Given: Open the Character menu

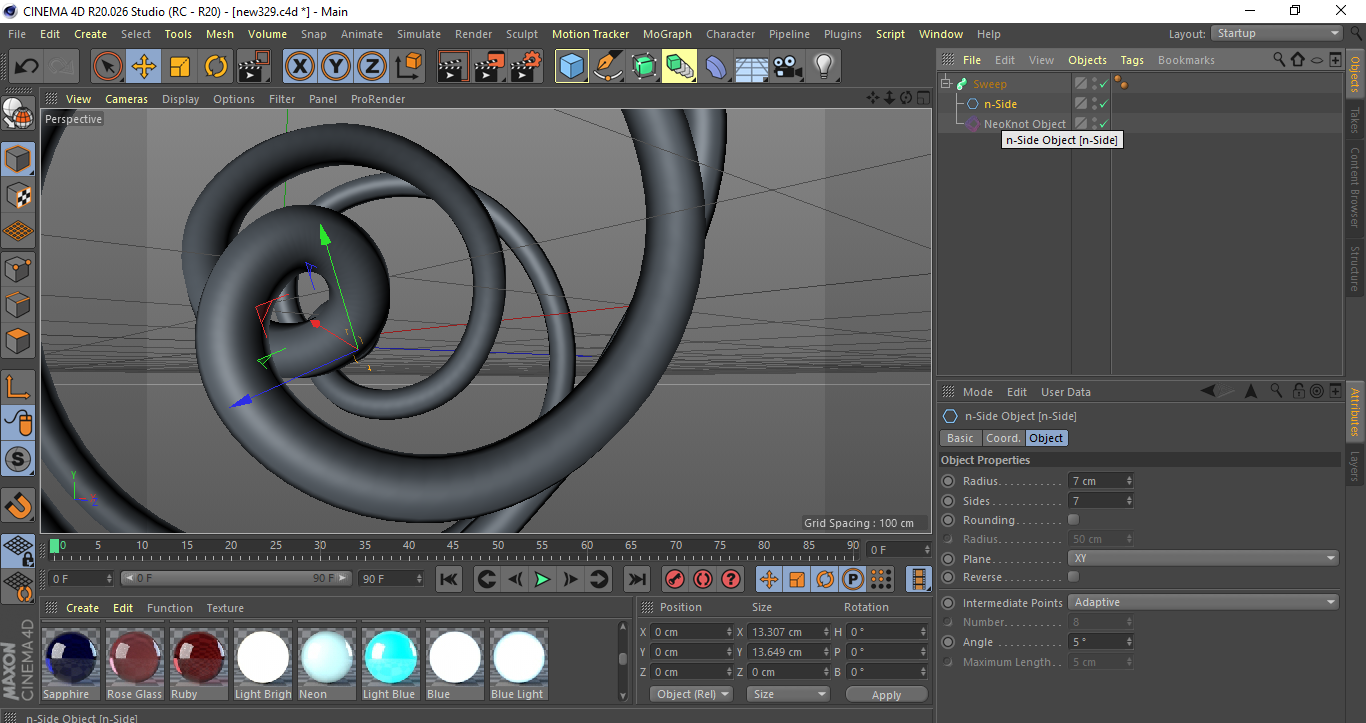Looking at the screenshot, I should coord(730,34).
